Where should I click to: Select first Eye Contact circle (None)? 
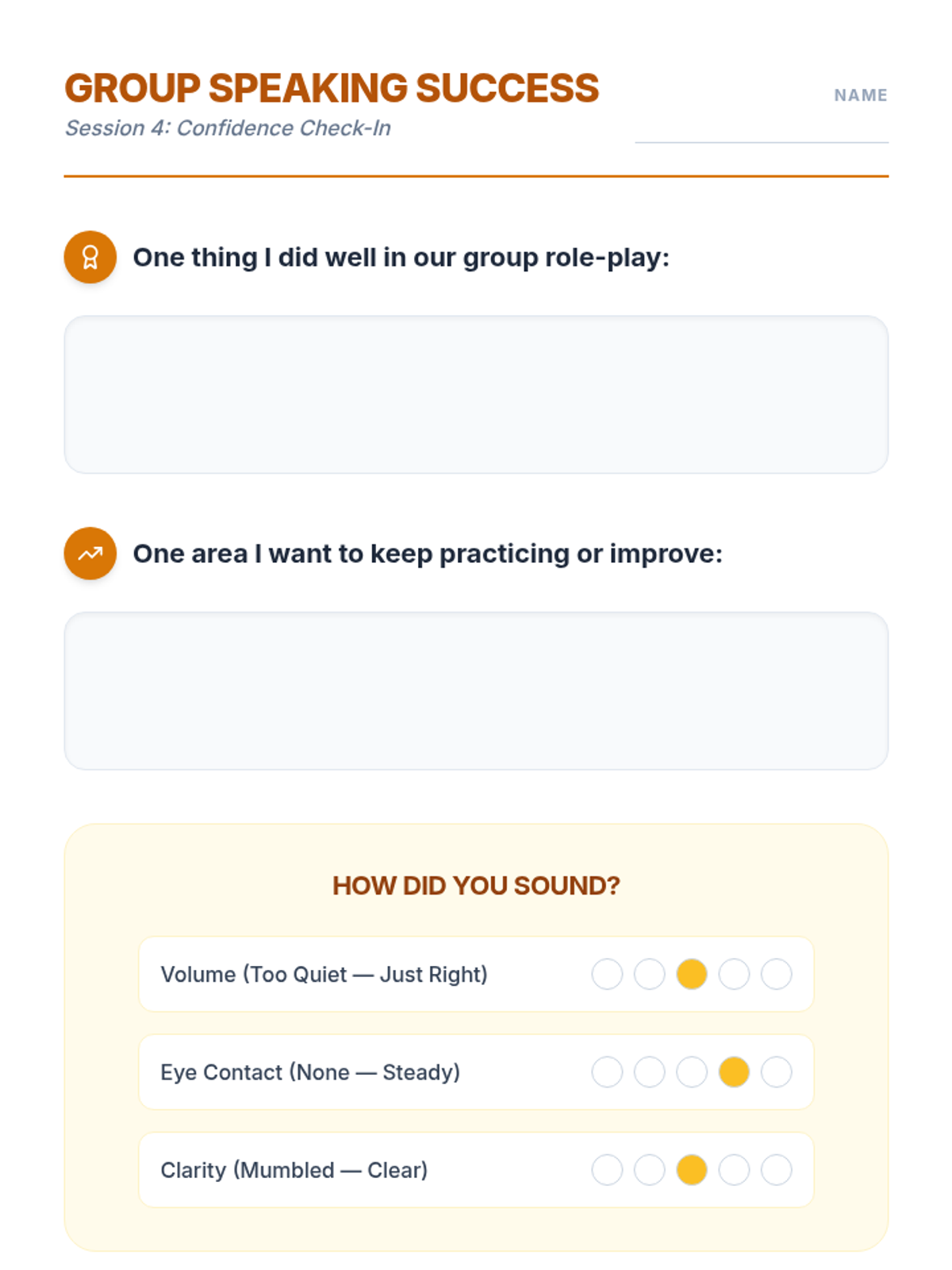point(607,1072)
